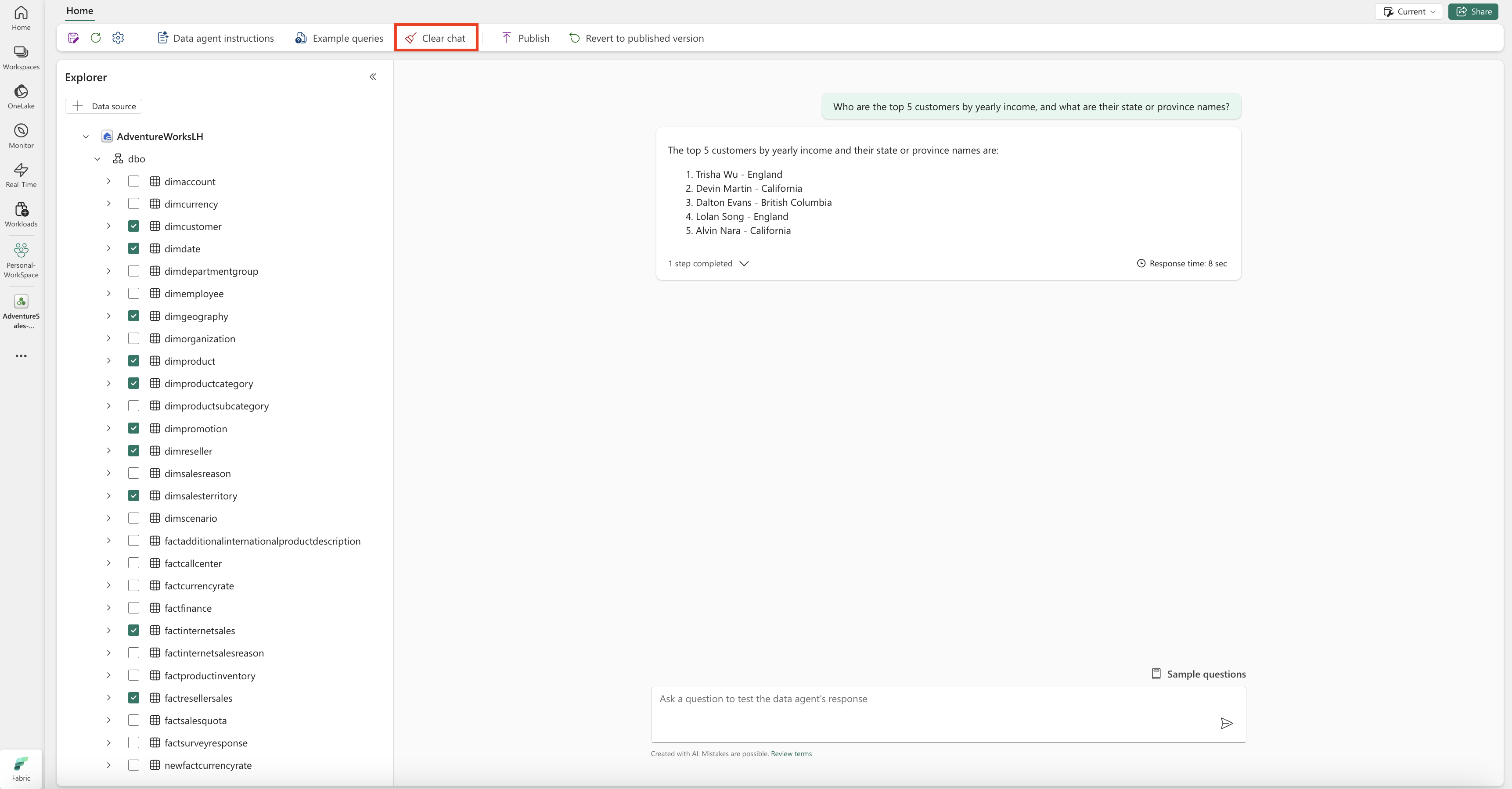Click the question input box
Viewport: 1512px width, 789px height.
[x=948, y=714]
